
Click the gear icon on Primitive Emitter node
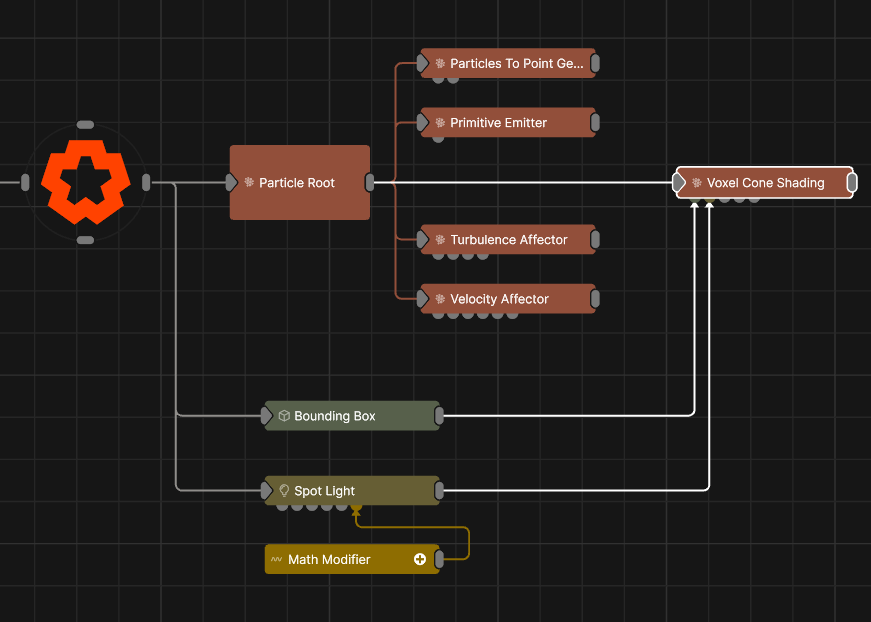(x=440, y=123)
